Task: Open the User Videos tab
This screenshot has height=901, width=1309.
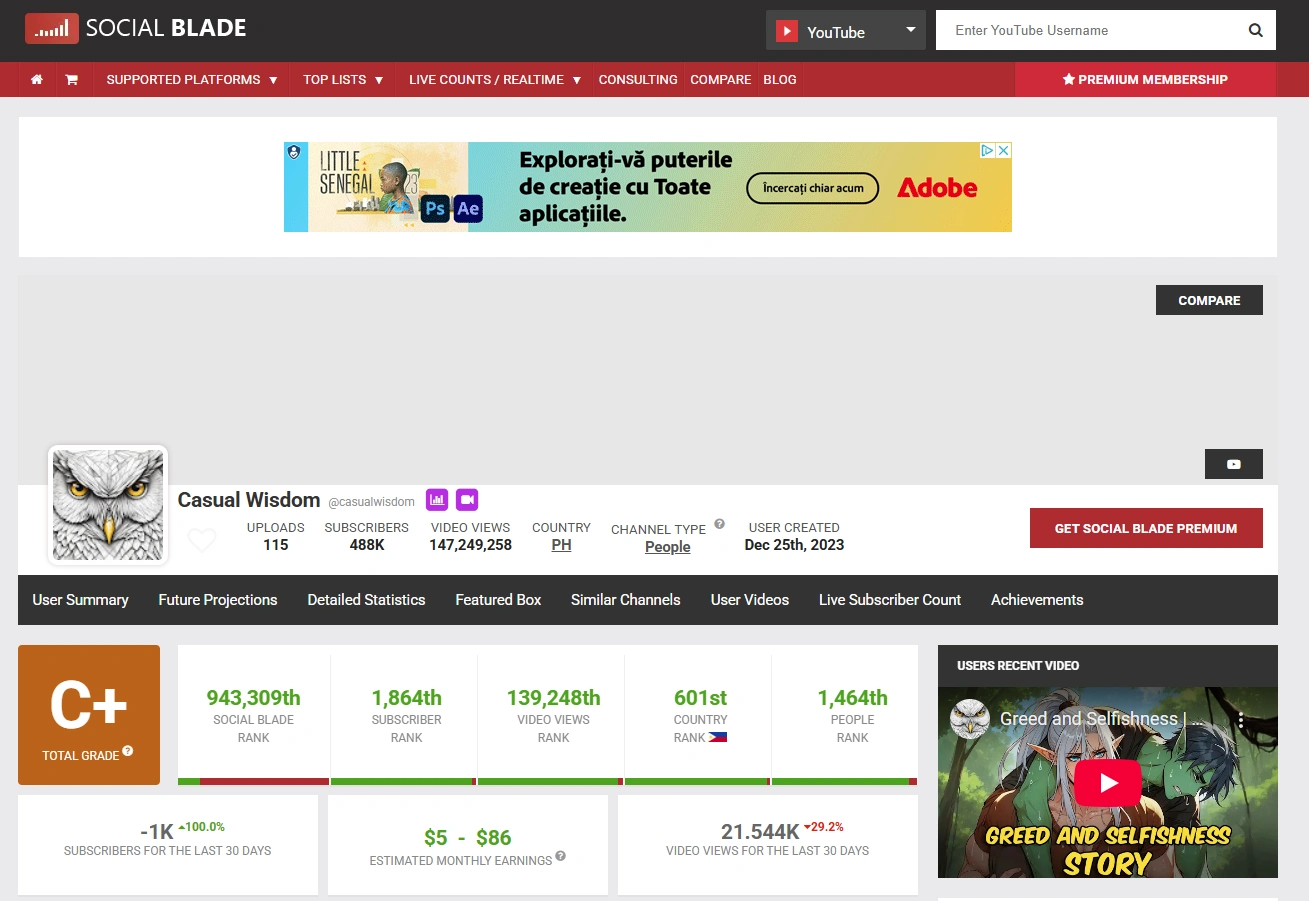Action: coord(750,600)
